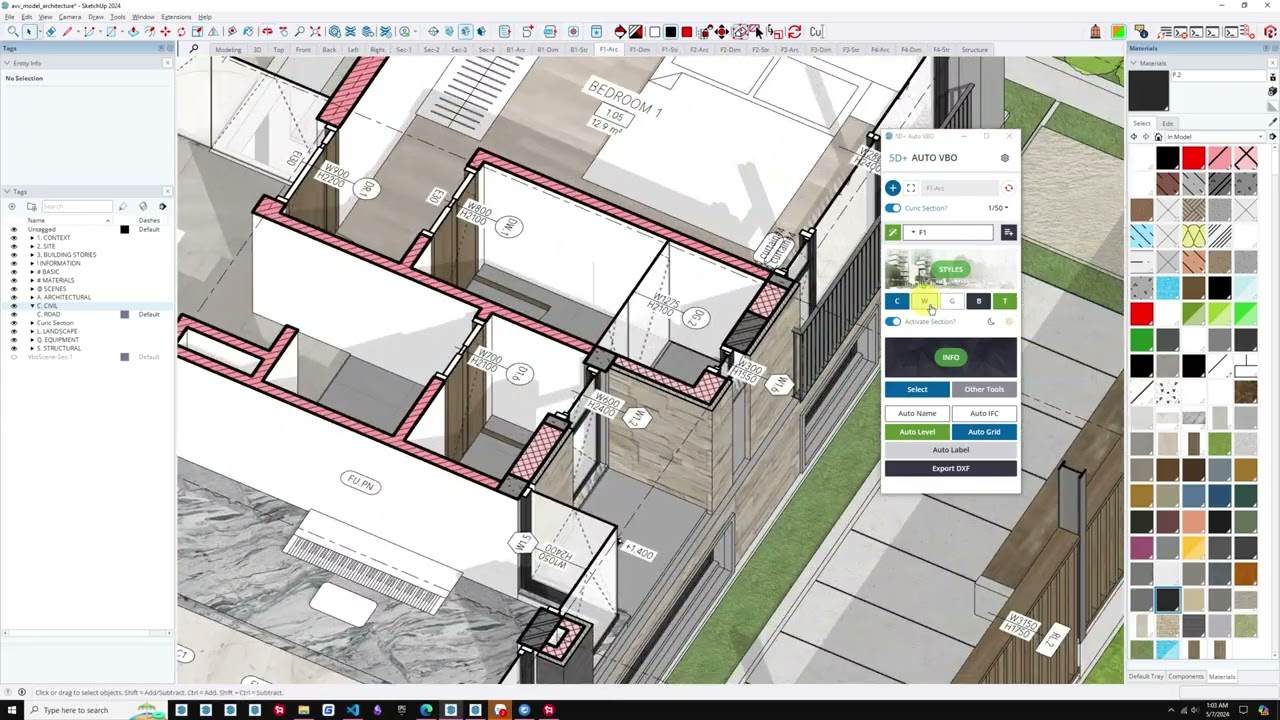Select the Rotate tool
1280x720 pixels.
(181, 32)
